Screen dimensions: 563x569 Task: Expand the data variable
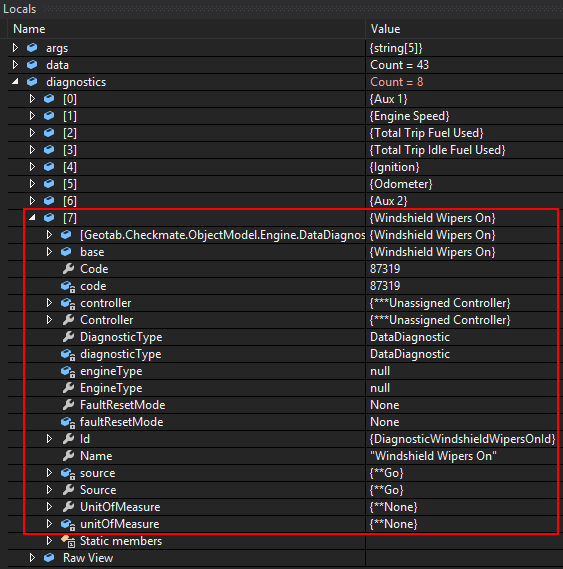tap(15, 65)
